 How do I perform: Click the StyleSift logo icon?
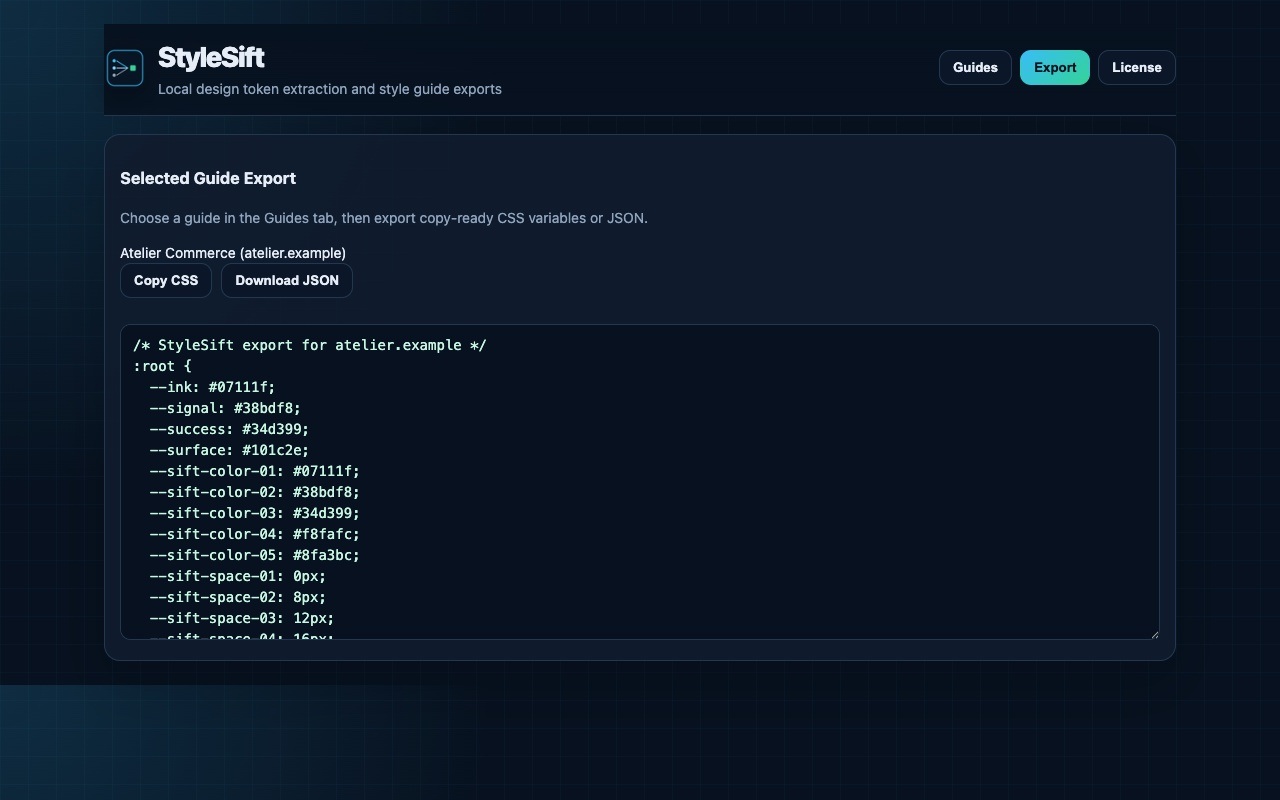(x=125, y=68)
